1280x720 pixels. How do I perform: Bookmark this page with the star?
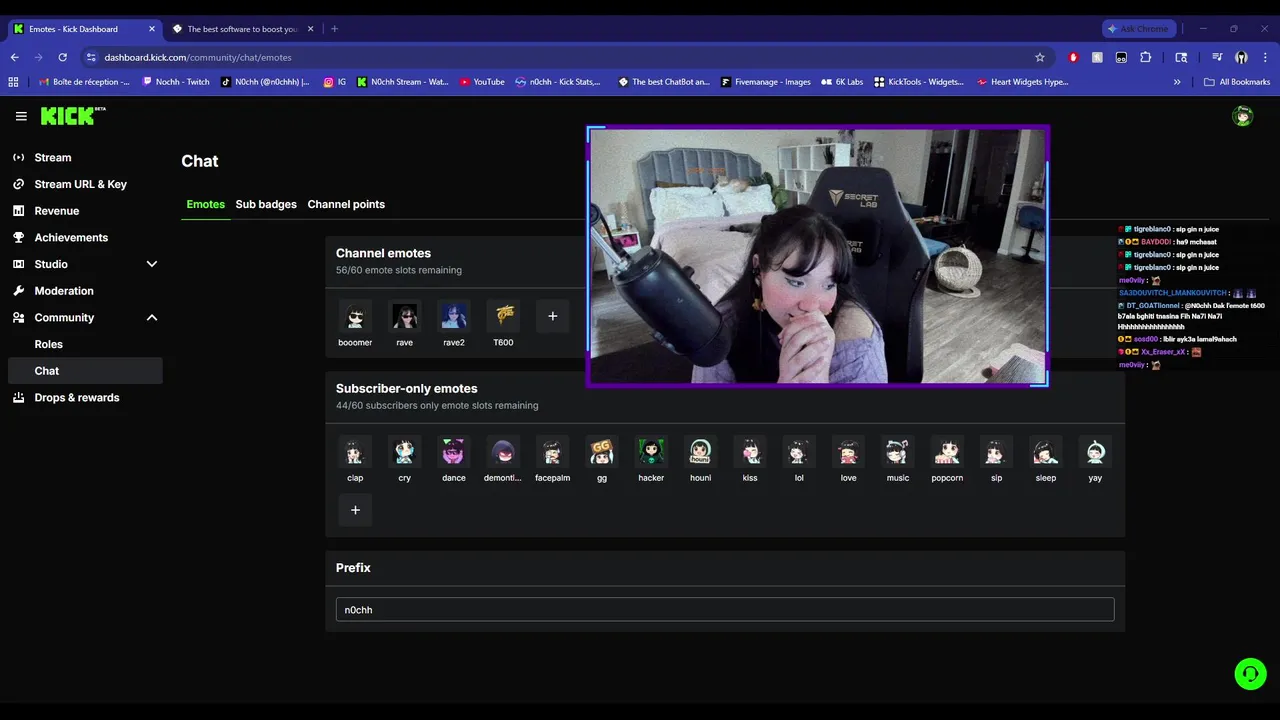point(1040,57)
